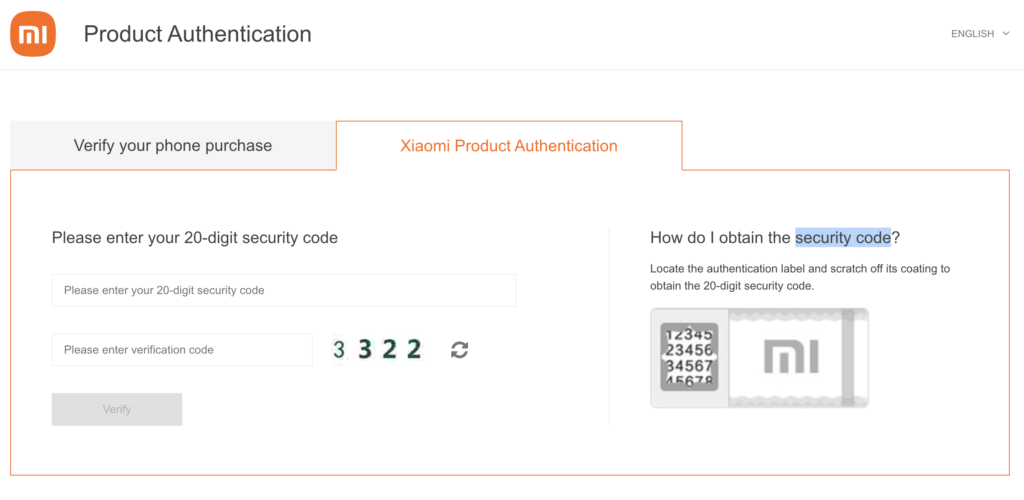Image resolution: width=1024 pixels, height=500 pixels.
Task: Click the 3322 captcha image
Action: pos(377,350)
